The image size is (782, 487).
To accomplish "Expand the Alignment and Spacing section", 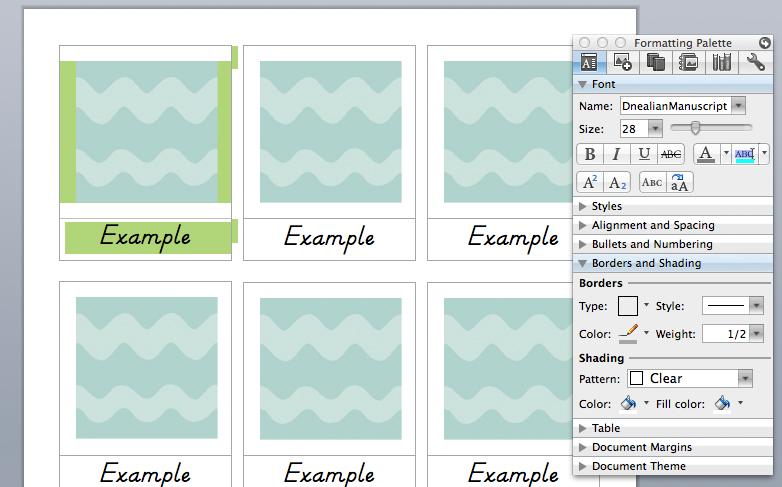I will [582, 225].
